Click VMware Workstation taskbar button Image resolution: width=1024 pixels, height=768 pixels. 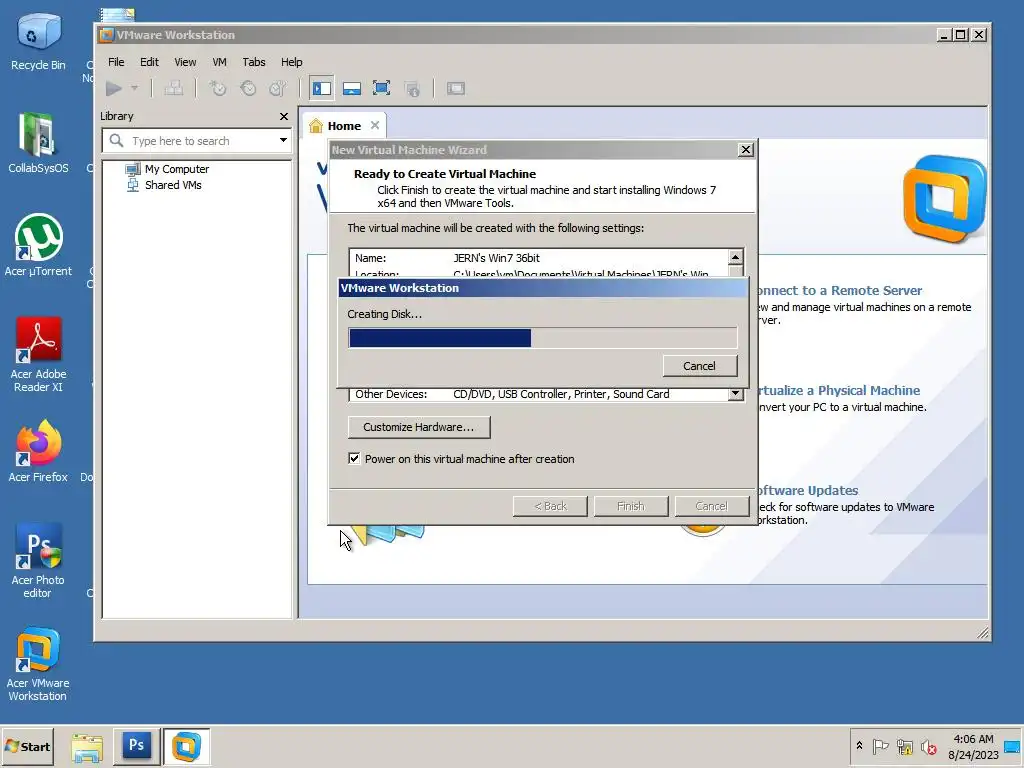coord(186,746)
